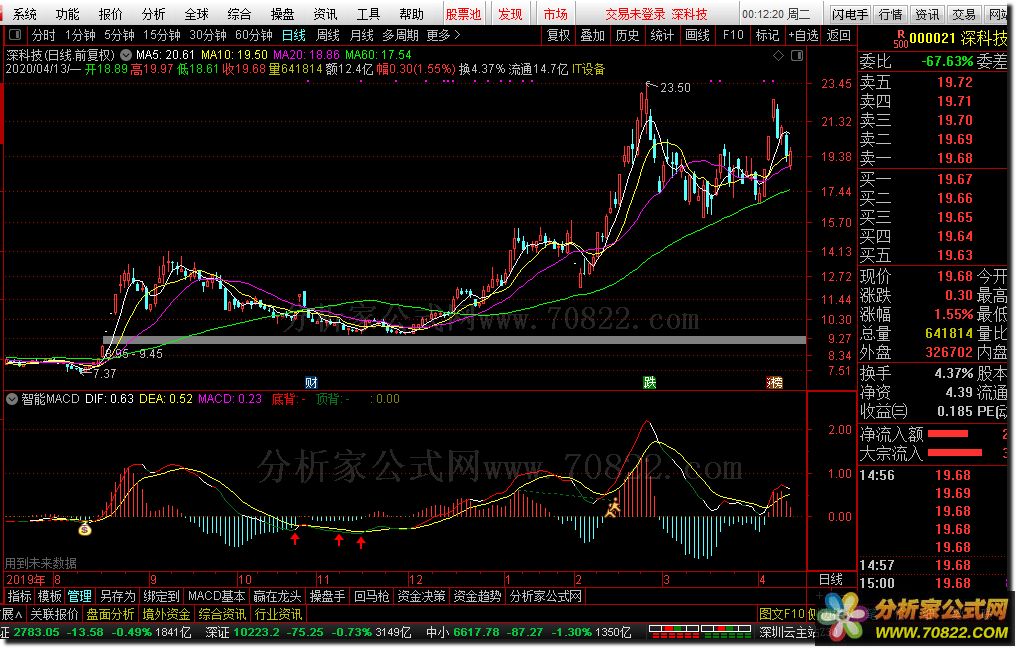Image resolution: width=1017 pixels, height=648 pixels.
Task: Click the money bag signal icon in MACD
Action: coord(85,529)
